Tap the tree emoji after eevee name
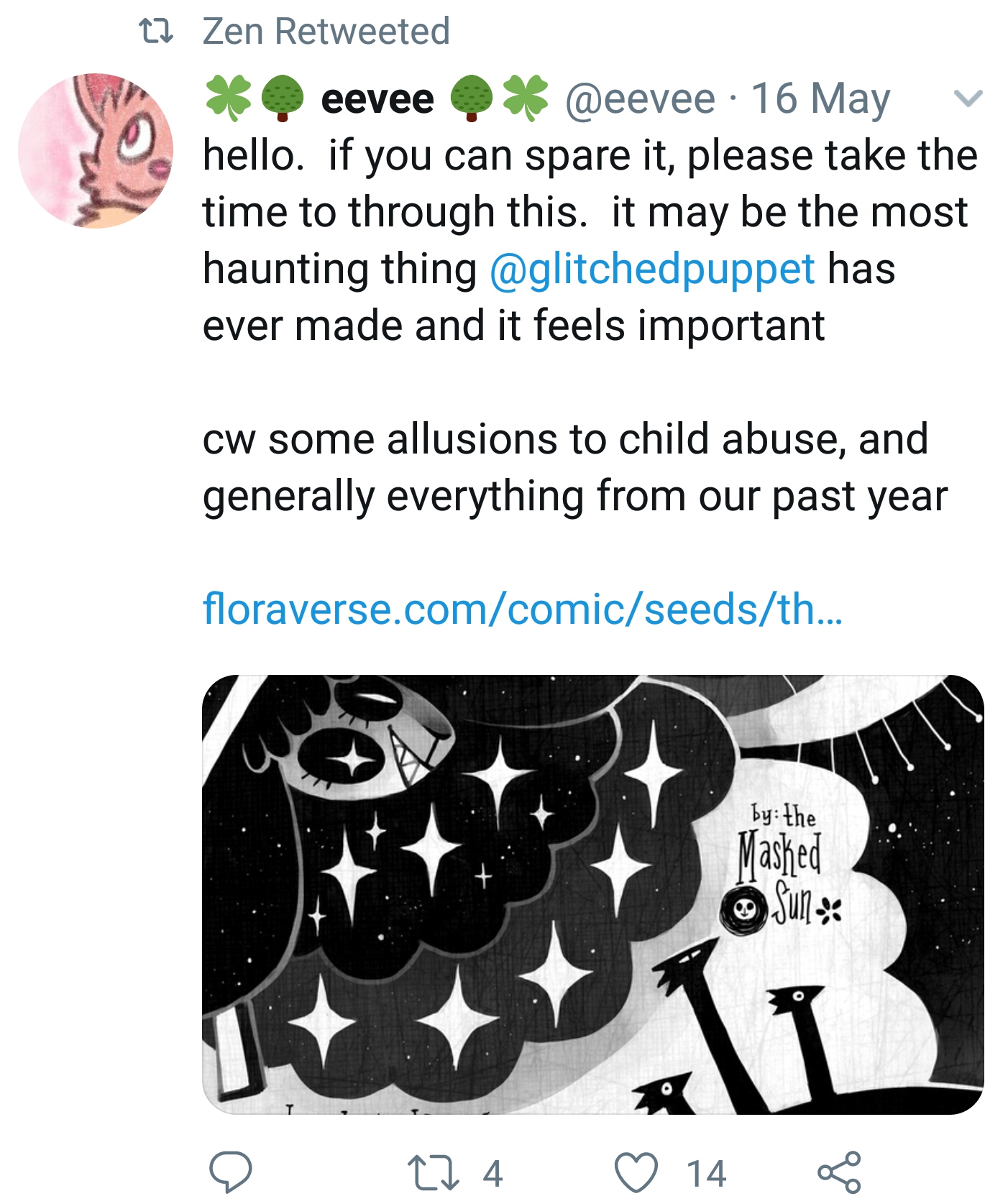This screenshot has width=1008, height=1196. [x=472, y=98]
